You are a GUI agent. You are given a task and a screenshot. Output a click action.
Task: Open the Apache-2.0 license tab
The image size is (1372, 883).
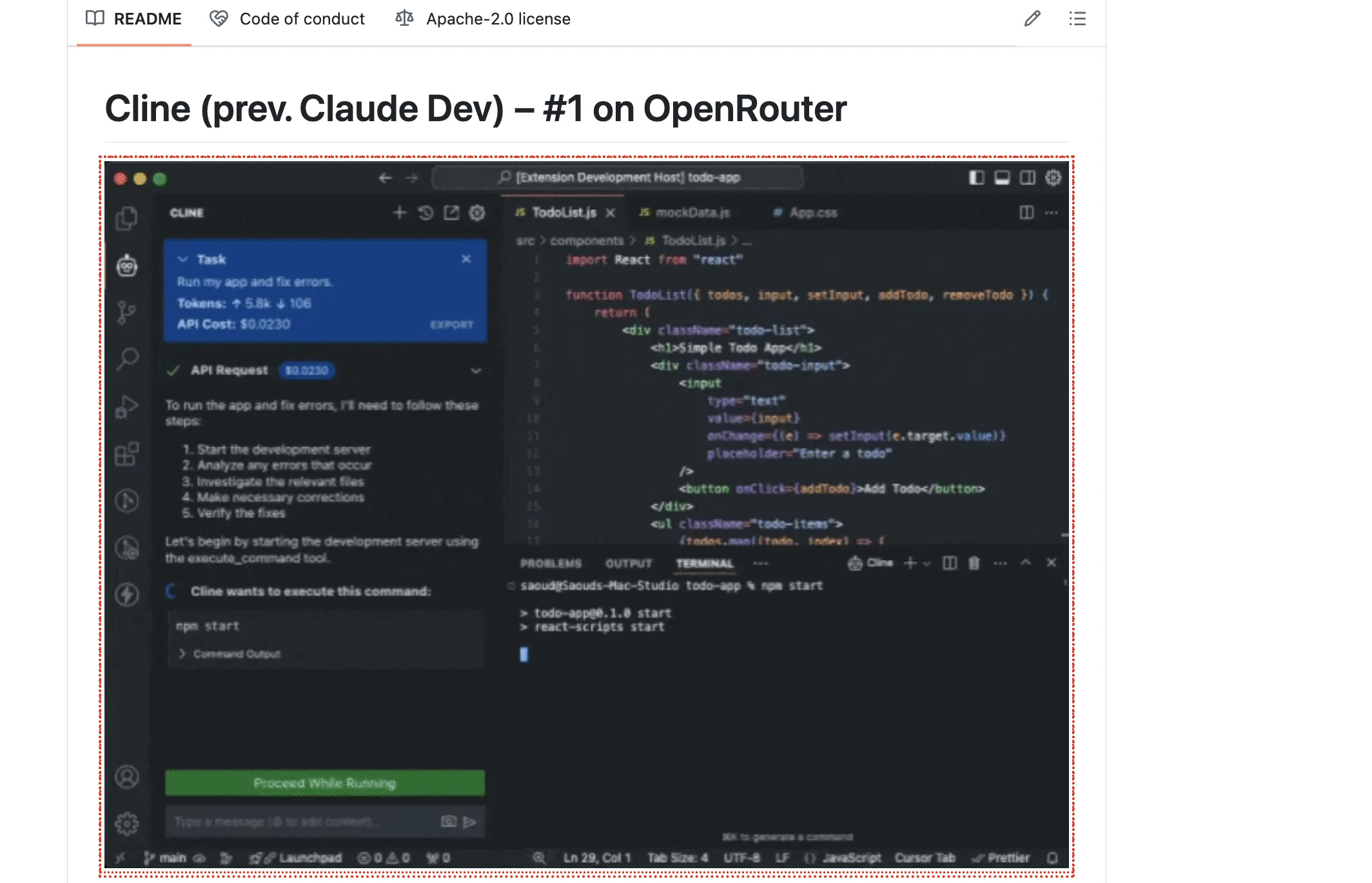coord(483,19)
